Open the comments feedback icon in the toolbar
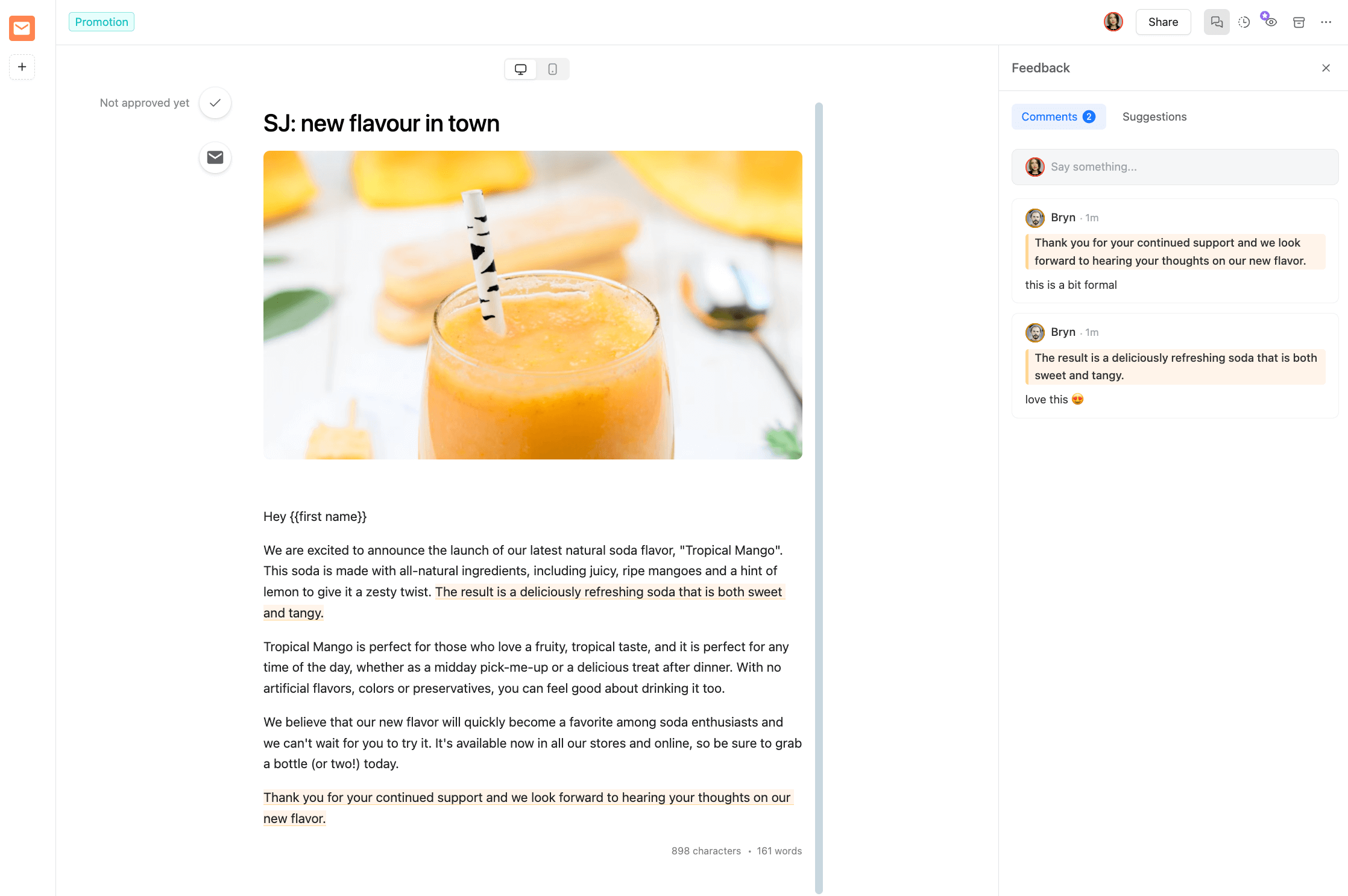1348x896 pixels. [1217, 22]
